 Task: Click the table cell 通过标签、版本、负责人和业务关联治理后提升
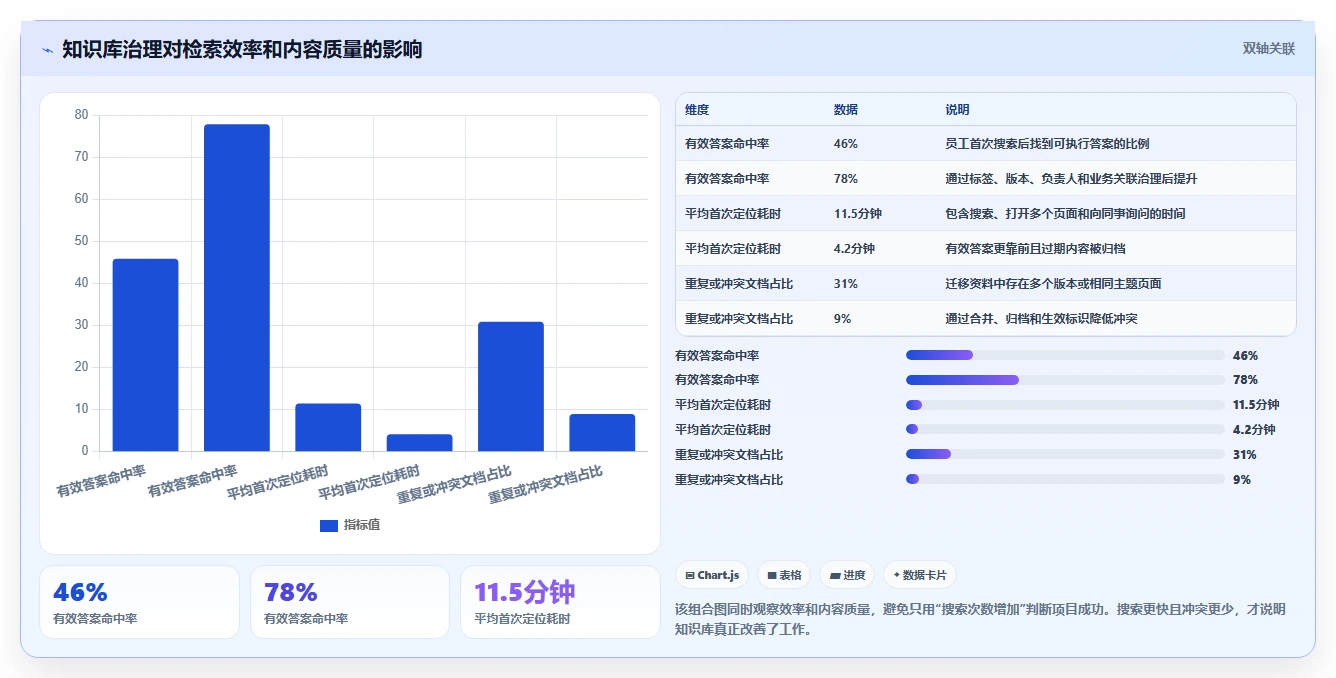(x=1071, y=179)
